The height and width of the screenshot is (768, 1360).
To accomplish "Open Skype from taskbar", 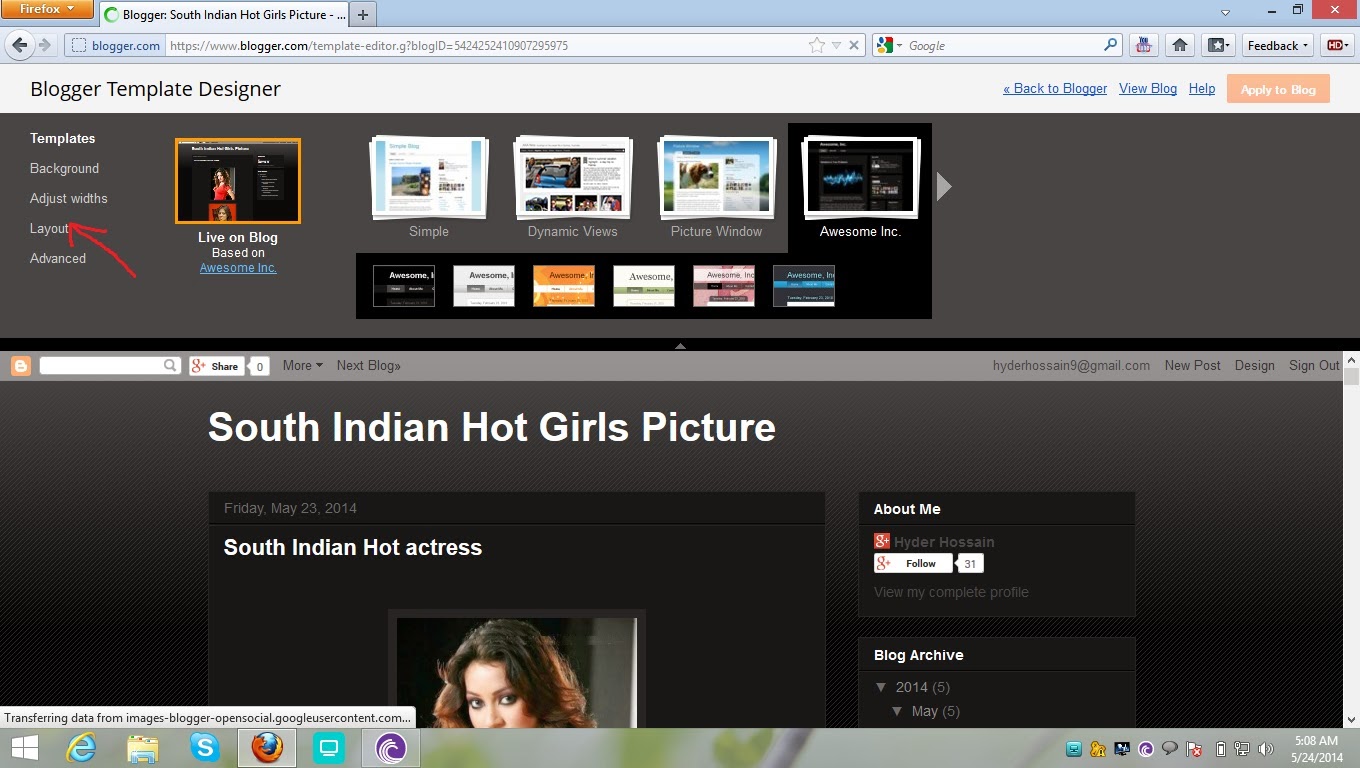I will pos(205,748).
